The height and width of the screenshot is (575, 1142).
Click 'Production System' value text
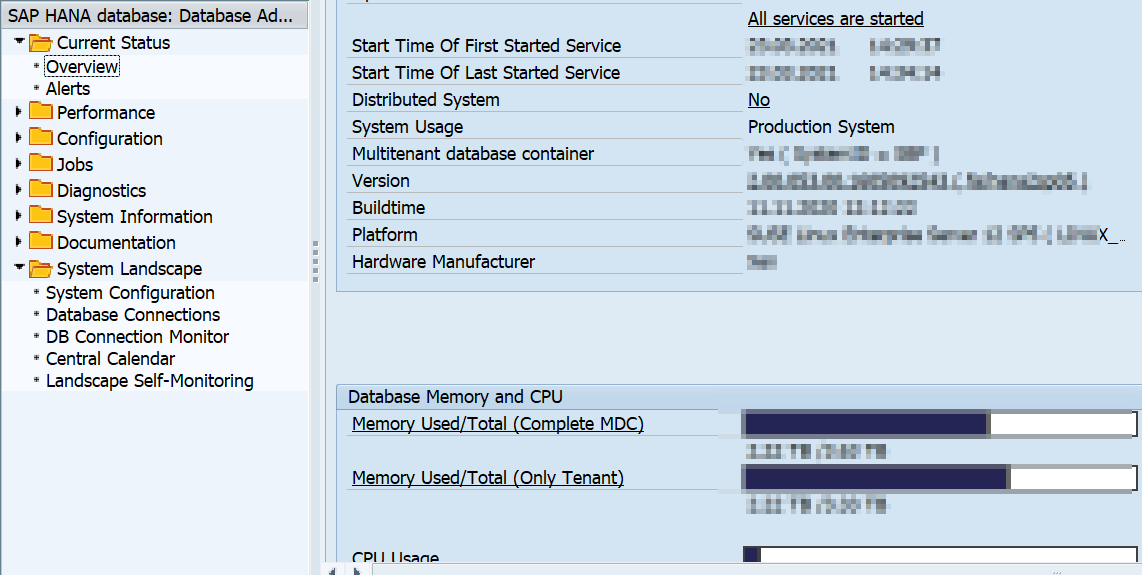click(821, 127)
